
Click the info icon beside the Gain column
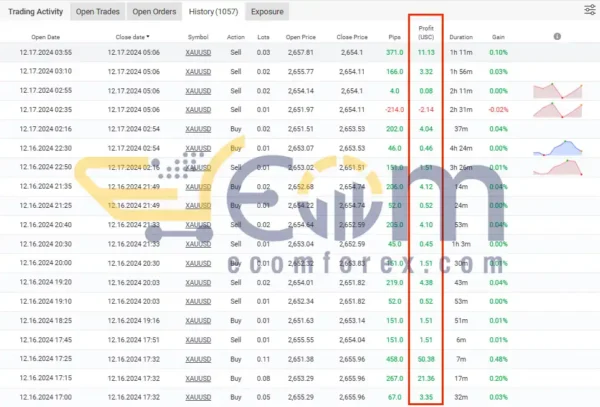coord(557,36)
